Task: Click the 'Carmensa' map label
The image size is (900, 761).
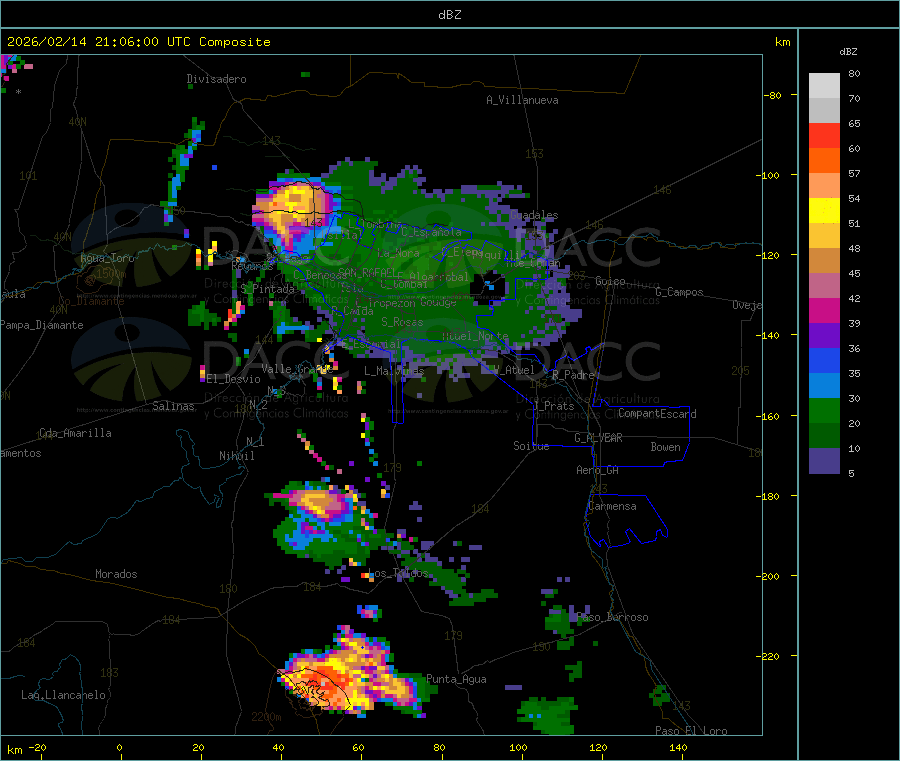Action: pyautogui.click(x=612, y=506)
